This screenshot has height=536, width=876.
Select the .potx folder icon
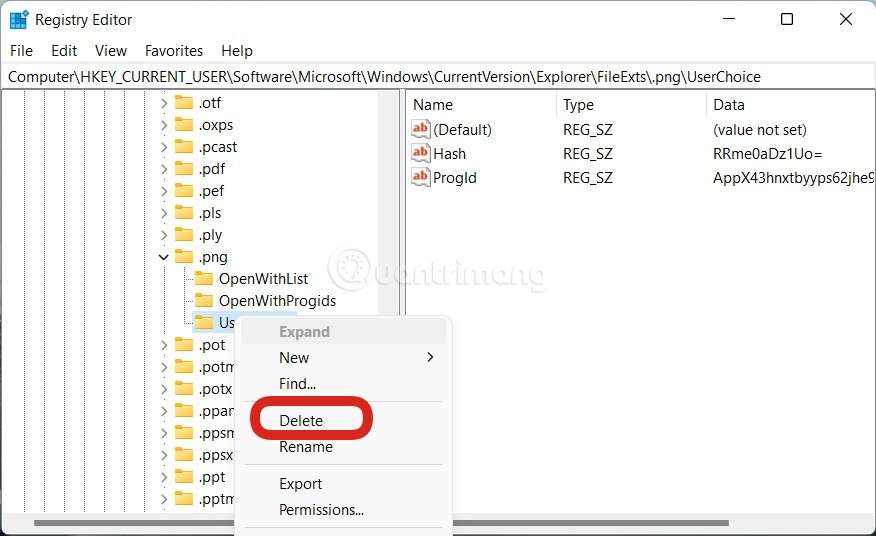(184, 388)
